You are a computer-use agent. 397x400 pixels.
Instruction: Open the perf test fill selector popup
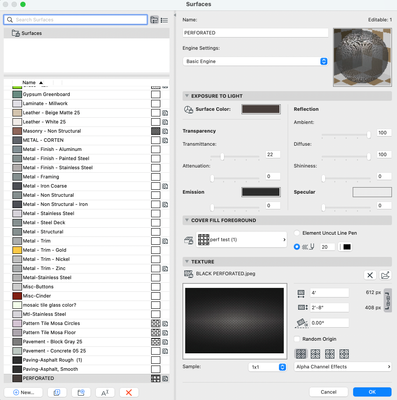241,240
